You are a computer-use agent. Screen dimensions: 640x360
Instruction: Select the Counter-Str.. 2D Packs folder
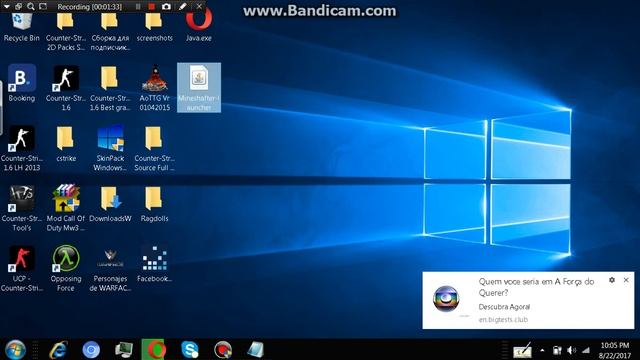66,32
